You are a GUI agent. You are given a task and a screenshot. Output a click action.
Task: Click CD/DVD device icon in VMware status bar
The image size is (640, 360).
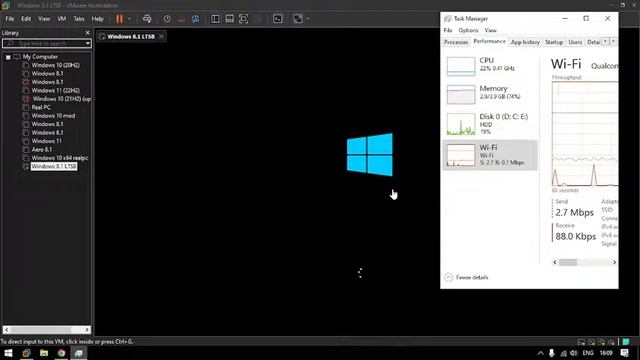[x=591, y=342]
